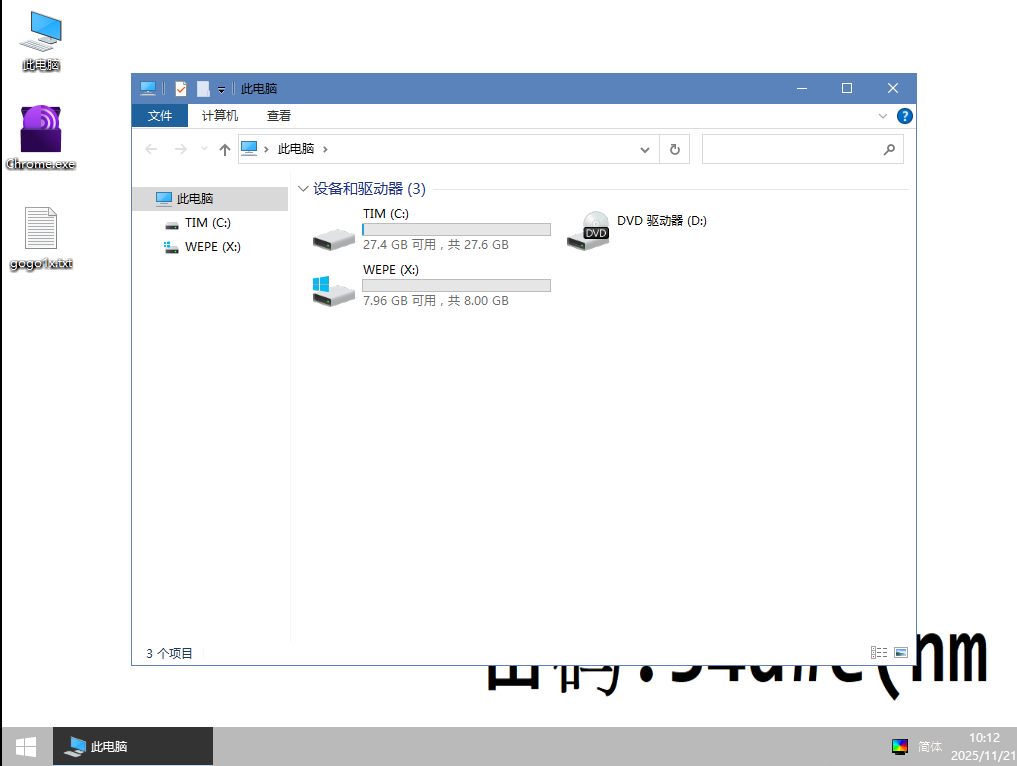Image resolution: width=1017 pixels, height=766 pixels.
Task: Open the Customize Quick Access Toolbar dropdown
Action: coord(221,90)
